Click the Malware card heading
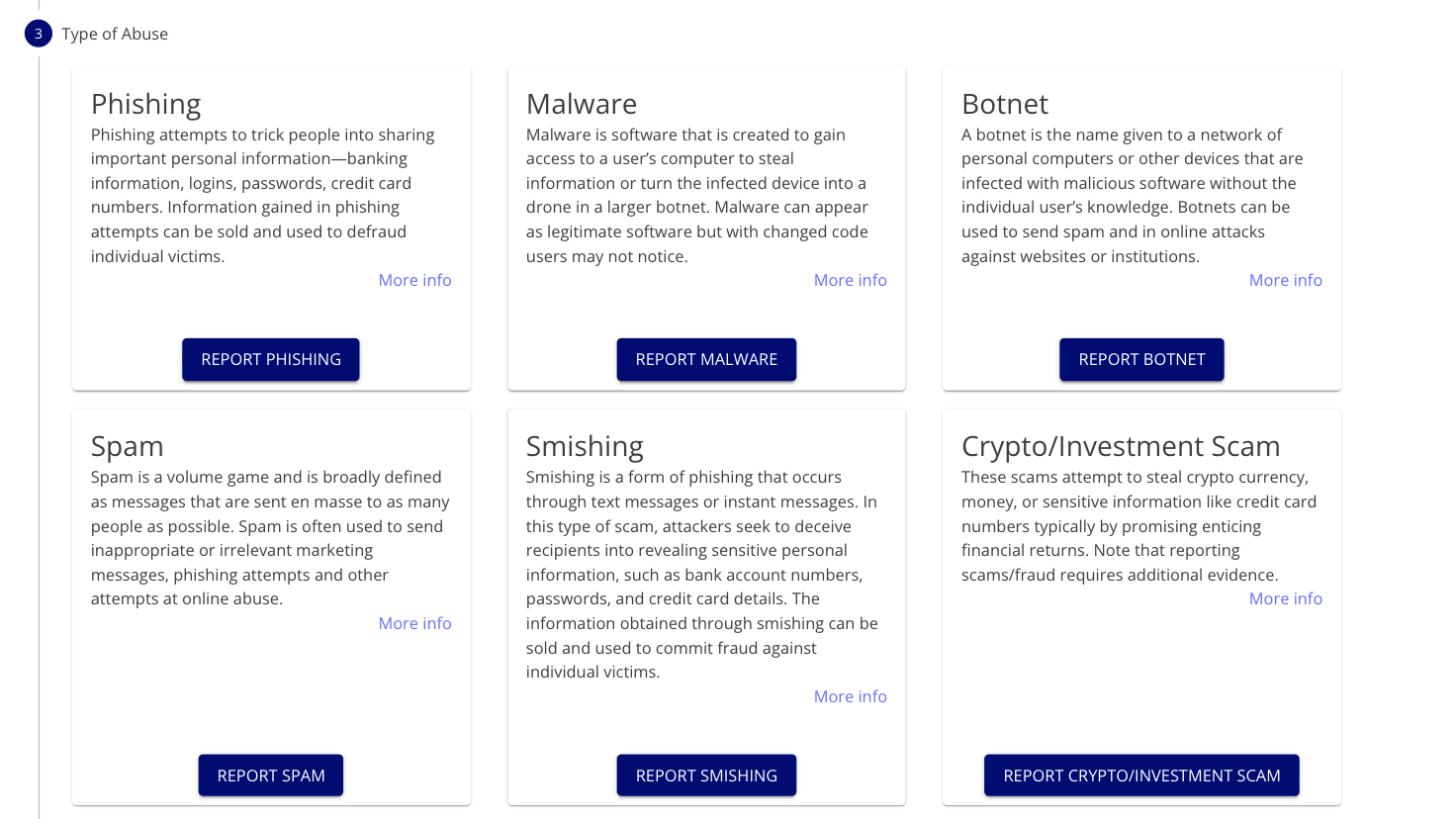Screen dimensions: 1456x819 [582, 104]
